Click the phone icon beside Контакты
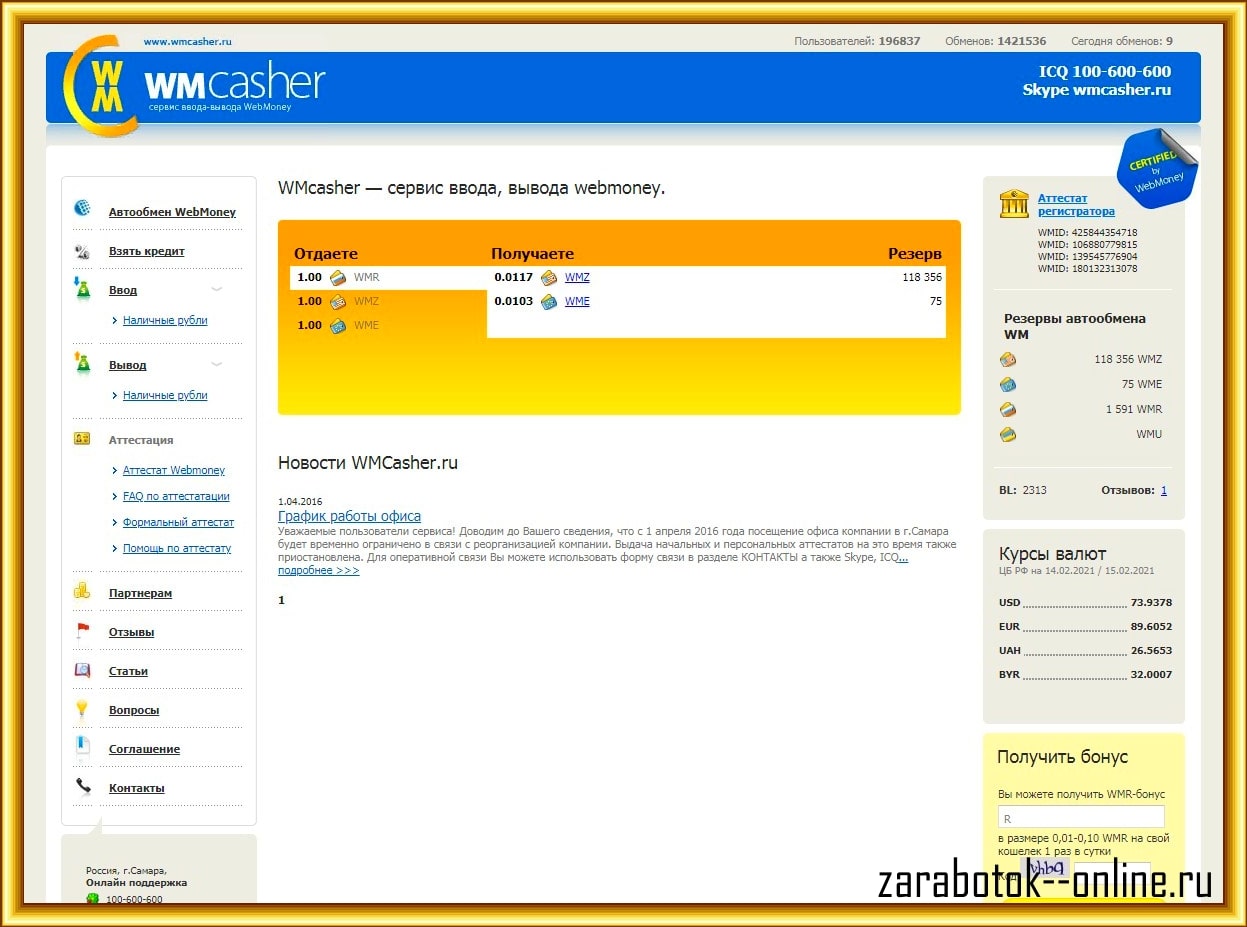The height and width of the screenshot is (927, 1247). 83,787
